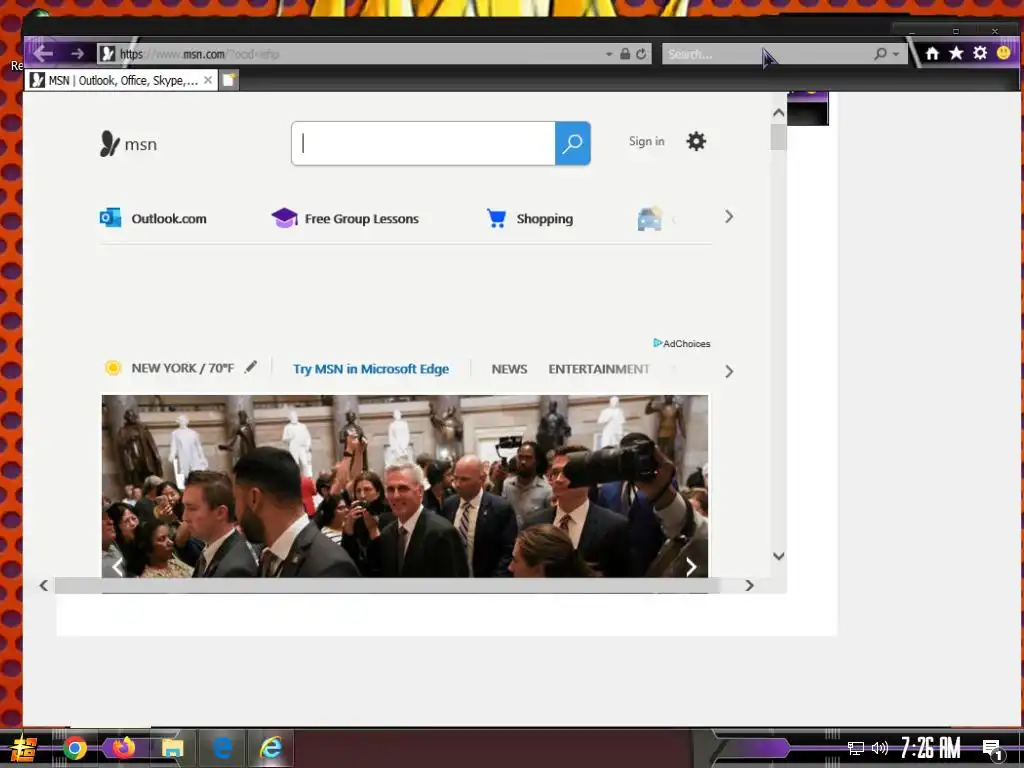This screenshot has width=1024, height=768.
Task: Open the Start menu button on the taskbar
Action: tap(24, 748)
